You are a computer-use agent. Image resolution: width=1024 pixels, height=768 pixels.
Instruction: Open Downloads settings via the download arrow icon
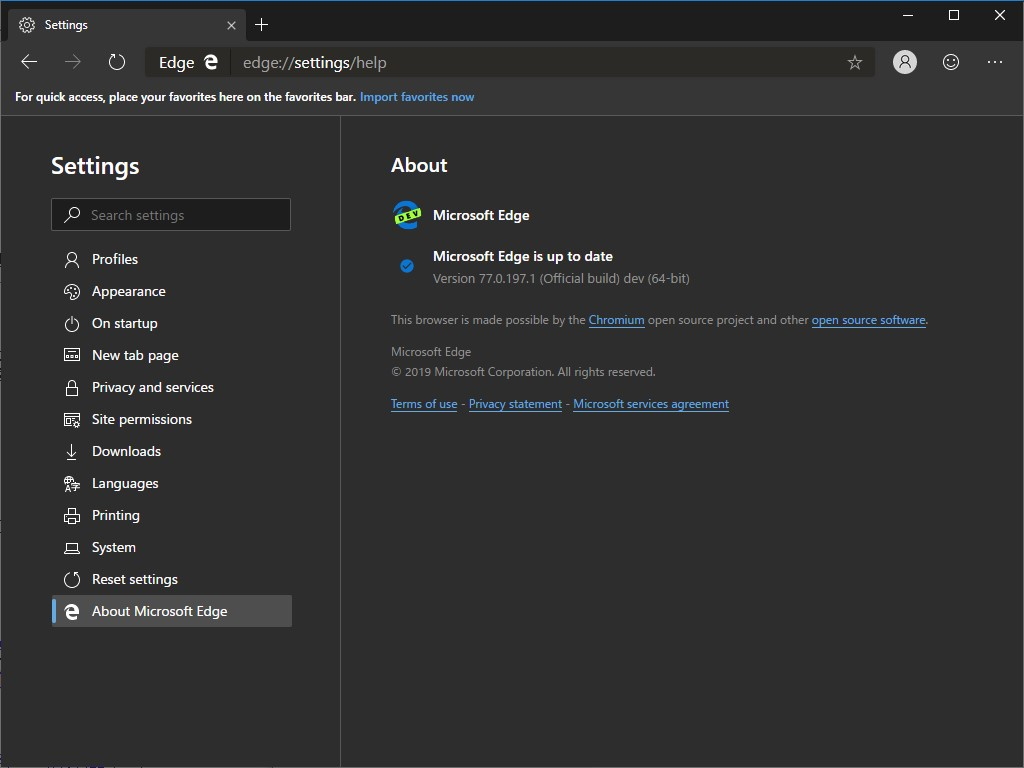point(72,451)
